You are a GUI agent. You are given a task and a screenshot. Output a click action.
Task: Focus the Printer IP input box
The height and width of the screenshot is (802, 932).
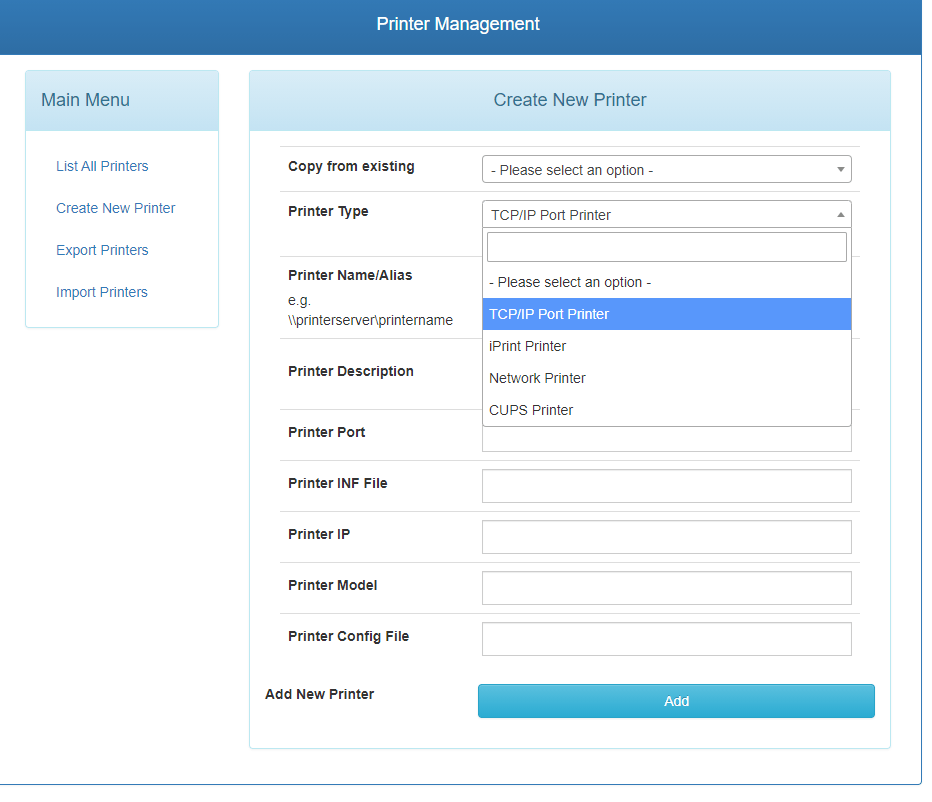pyautogui.click(x=667, y=537)
